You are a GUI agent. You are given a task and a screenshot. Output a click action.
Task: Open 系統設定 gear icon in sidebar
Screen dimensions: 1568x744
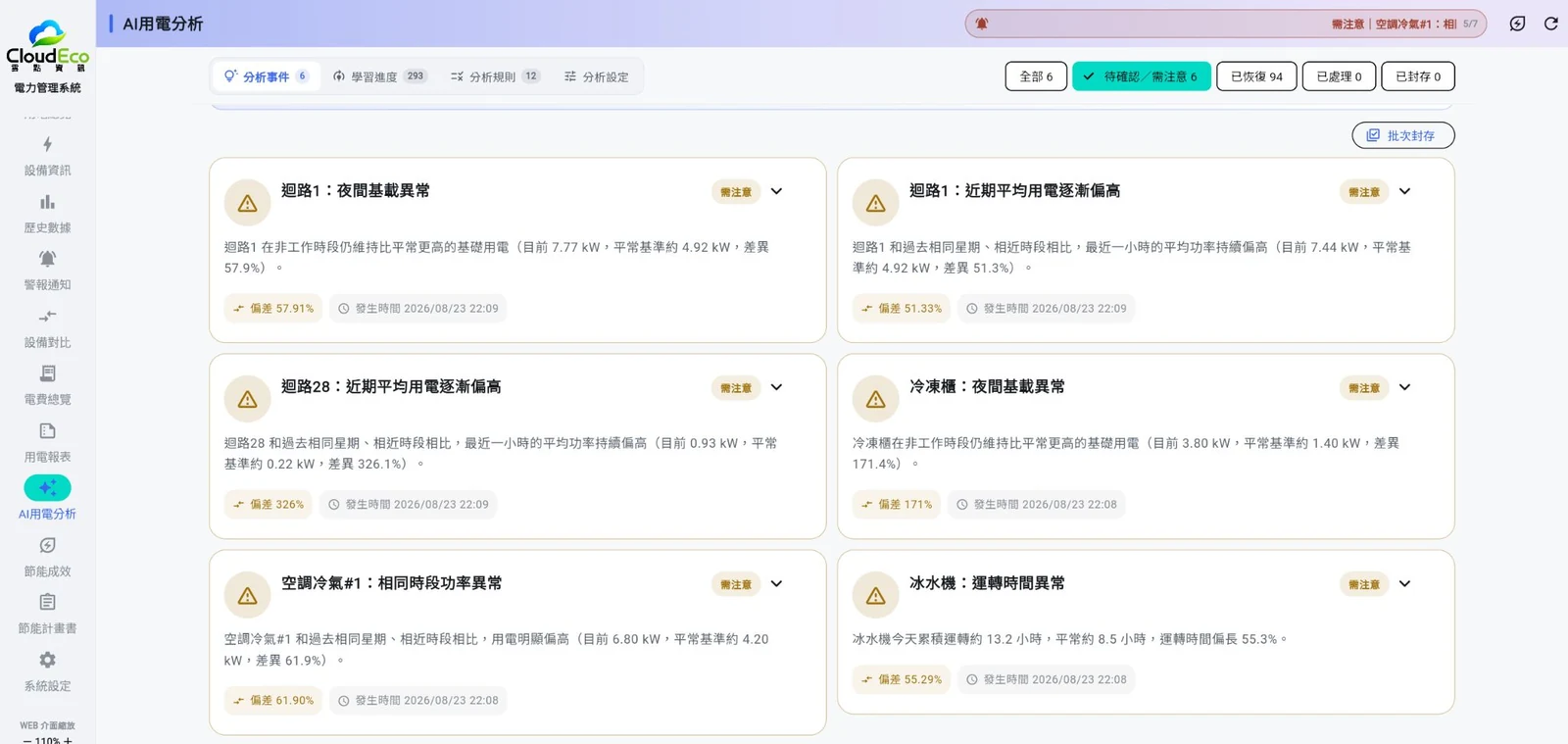(47, 660)
